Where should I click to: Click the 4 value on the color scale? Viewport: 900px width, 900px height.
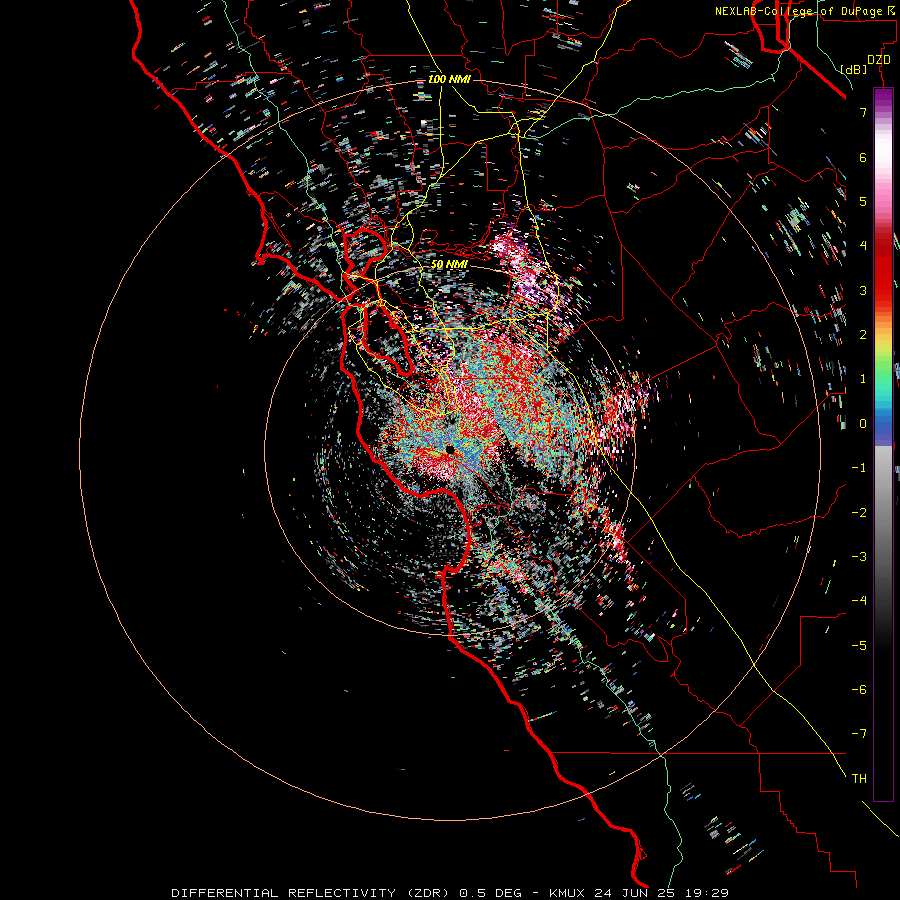[863, 246]
